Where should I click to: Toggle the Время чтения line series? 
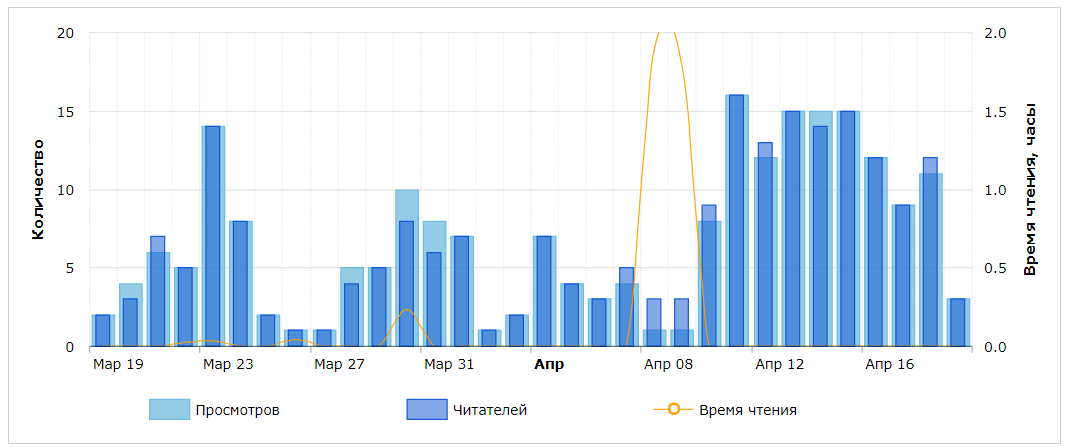click(x=725, y=410)
